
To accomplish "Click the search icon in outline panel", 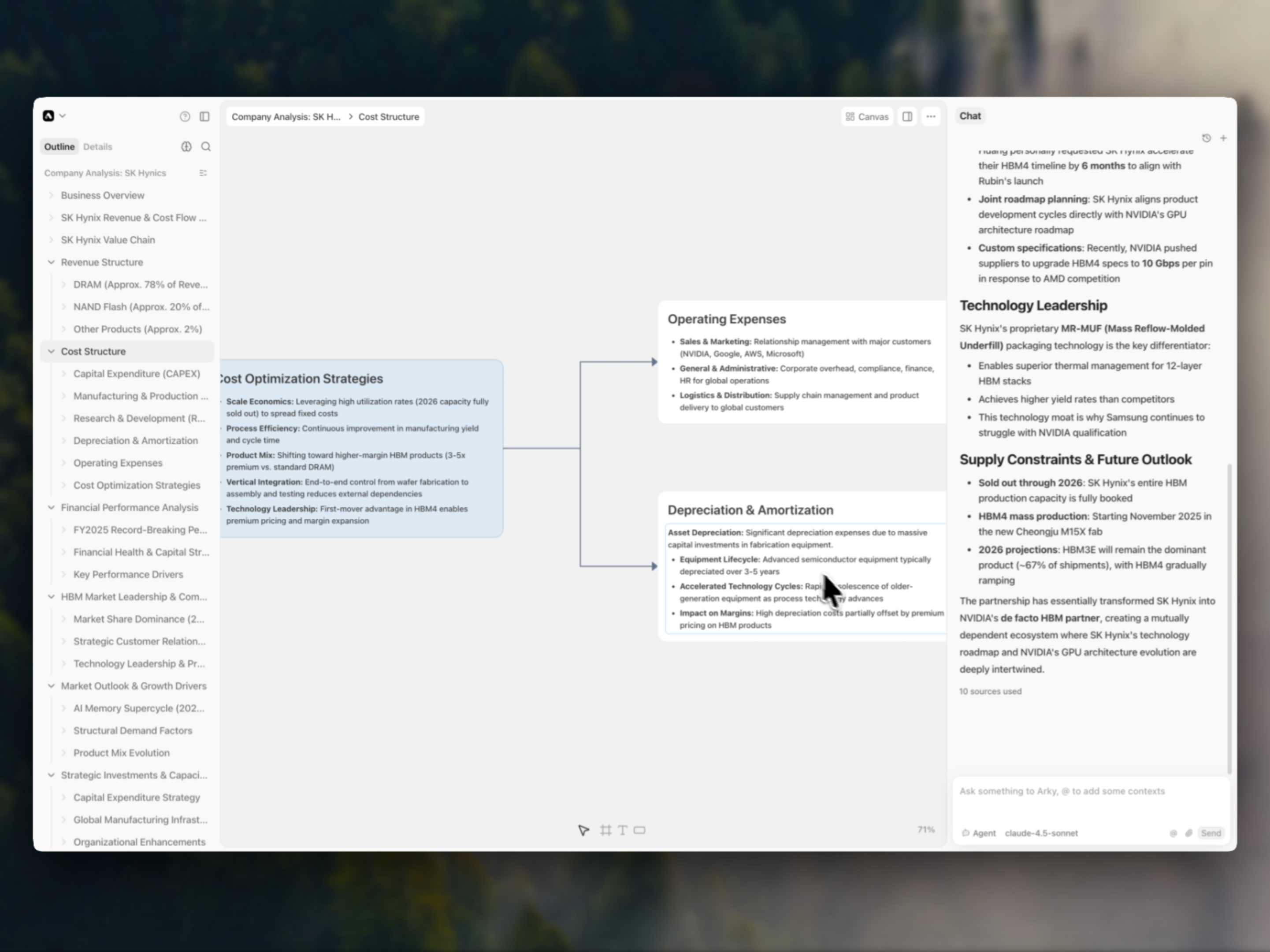I will tap(206, 147).
